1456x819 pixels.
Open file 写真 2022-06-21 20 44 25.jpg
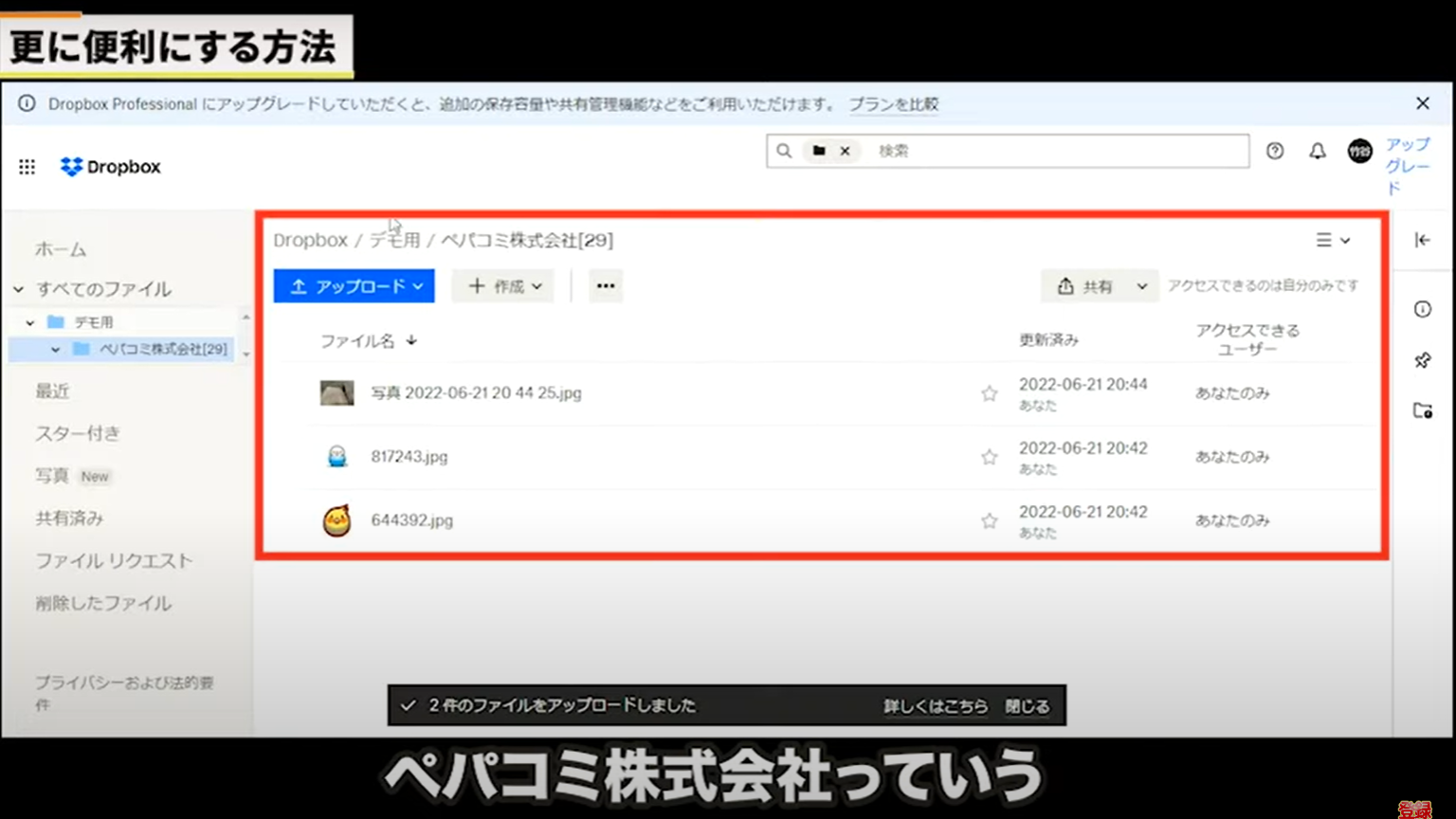tap(476, 393)
